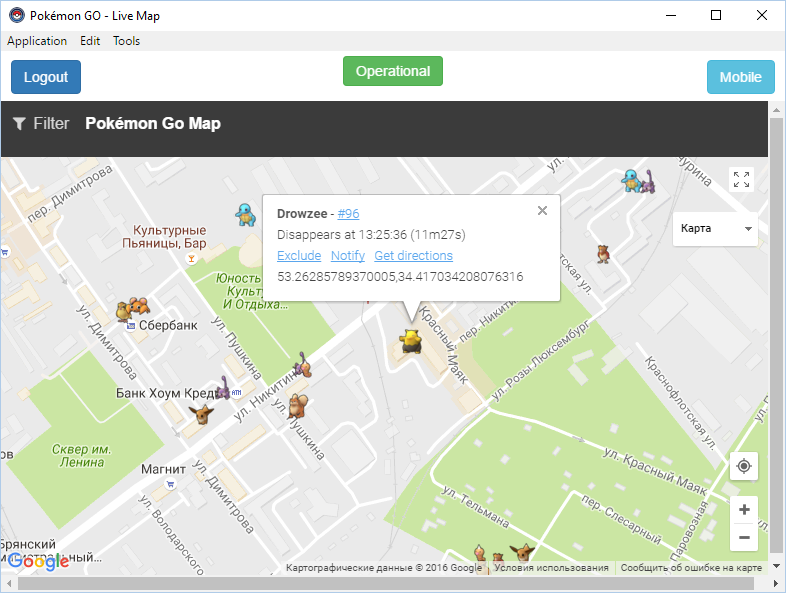Click the Банк Хоум Кредит ATM icon
Image resolution: width=786 pixels, height=593 pixels.
(x=237, y=392)
